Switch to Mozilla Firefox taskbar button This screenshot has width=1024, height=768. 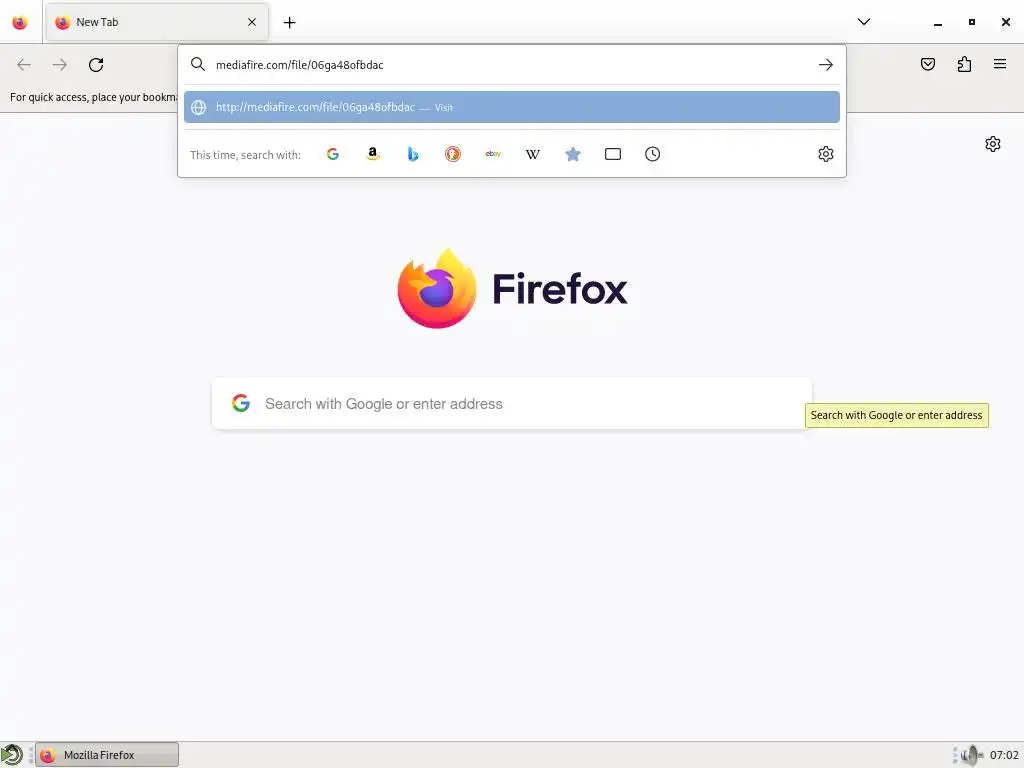point(106,755)
